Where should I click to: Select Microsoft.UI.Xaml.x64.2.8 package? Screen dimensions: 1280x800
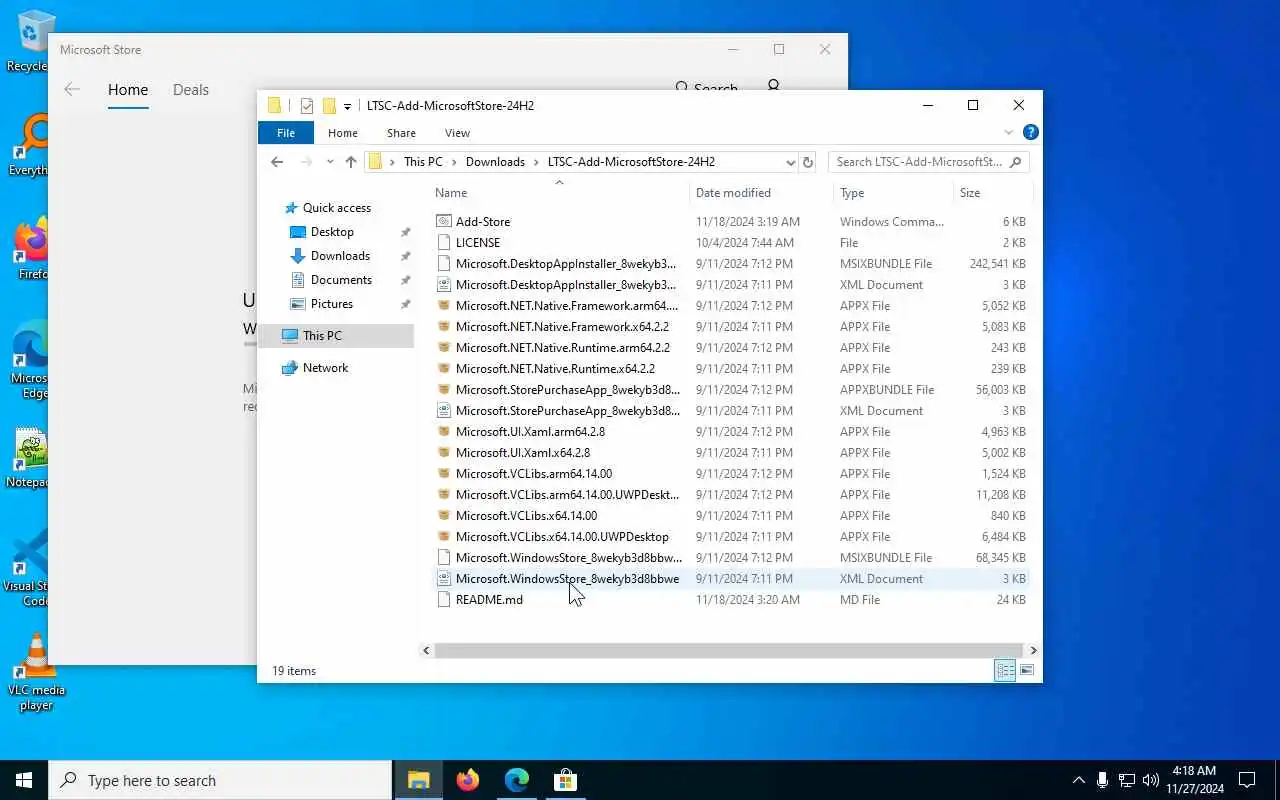[x=523, y=452]
